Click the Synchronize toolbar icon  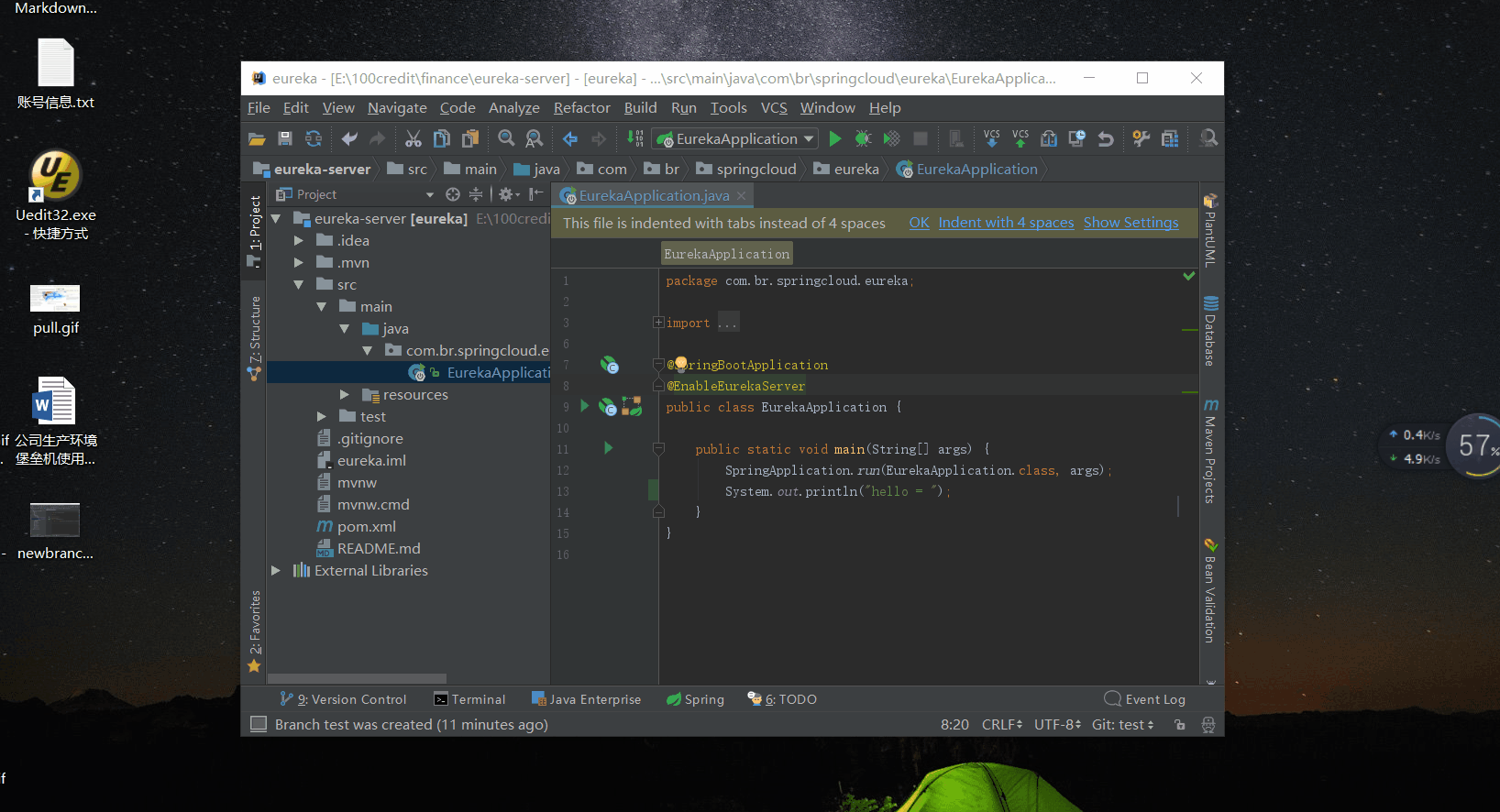point(314,138)
